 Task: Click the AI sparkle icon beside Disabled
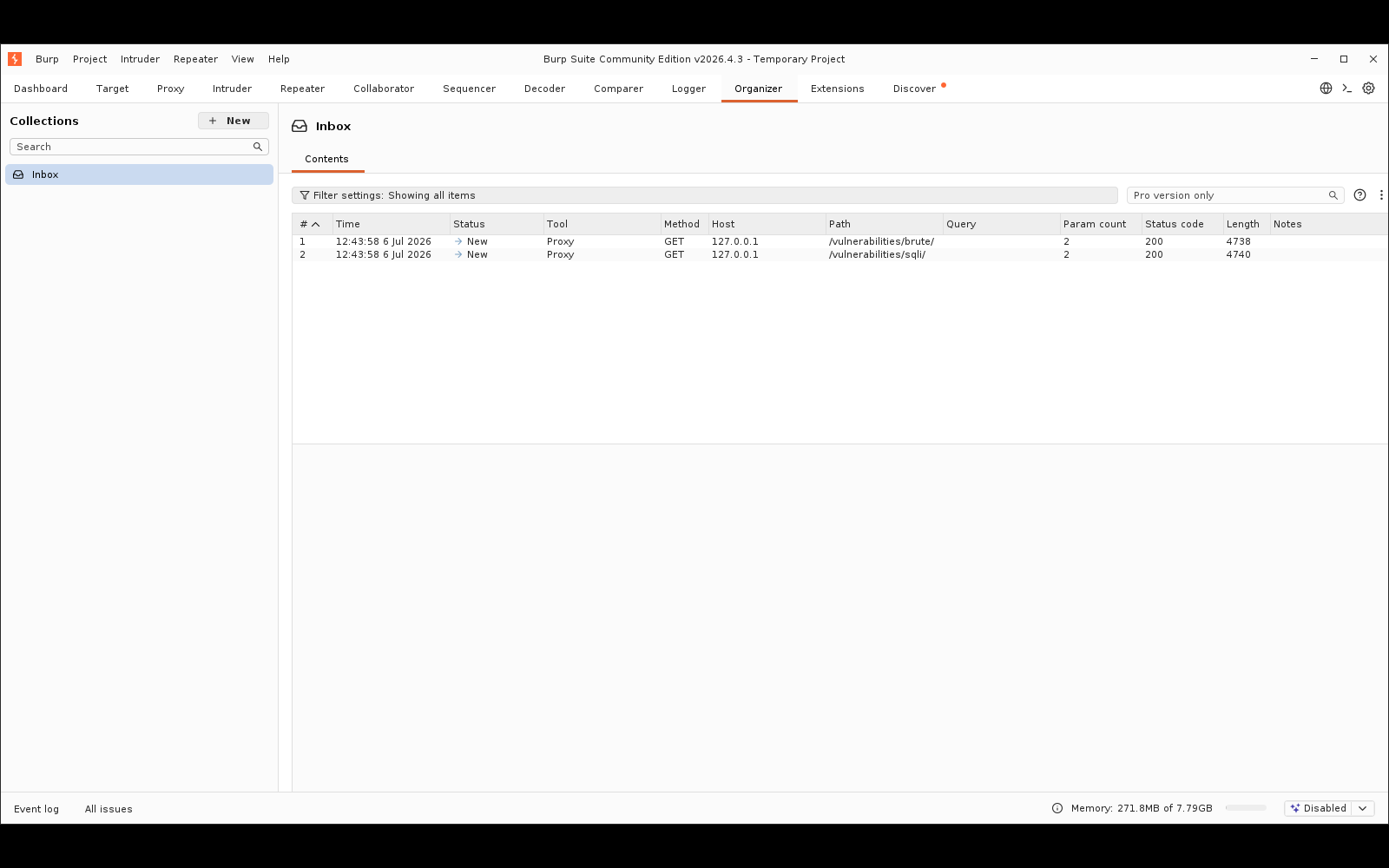coord(1295,808)
